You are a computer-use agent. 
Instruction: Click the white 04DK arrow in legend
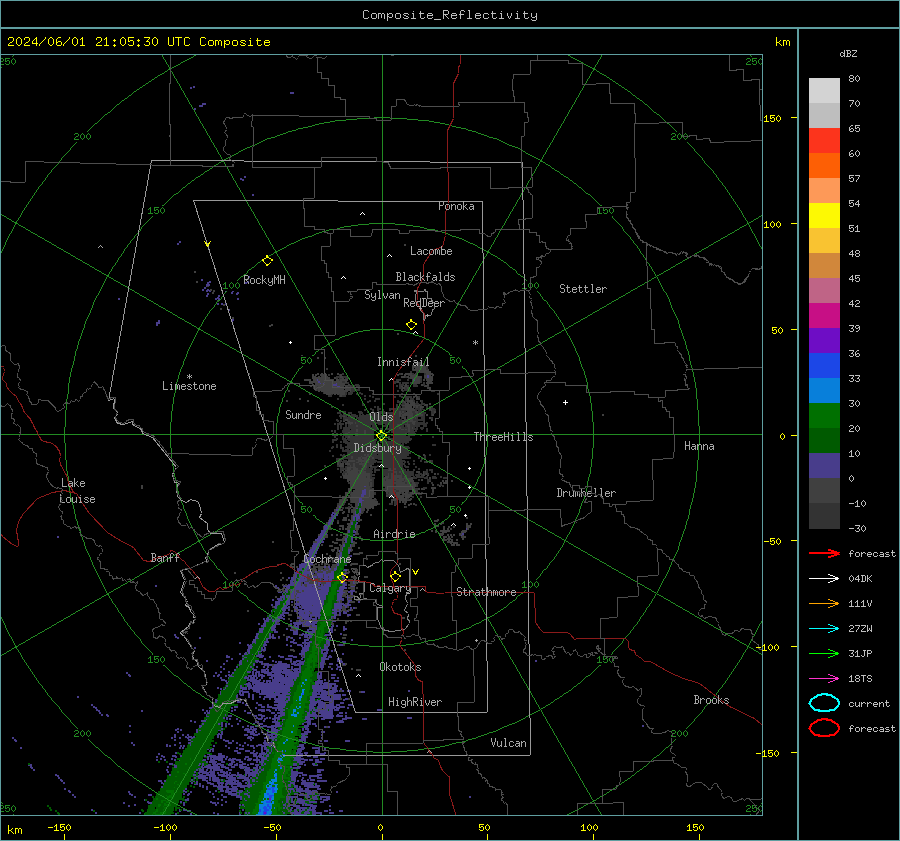[x=824, y=579]
